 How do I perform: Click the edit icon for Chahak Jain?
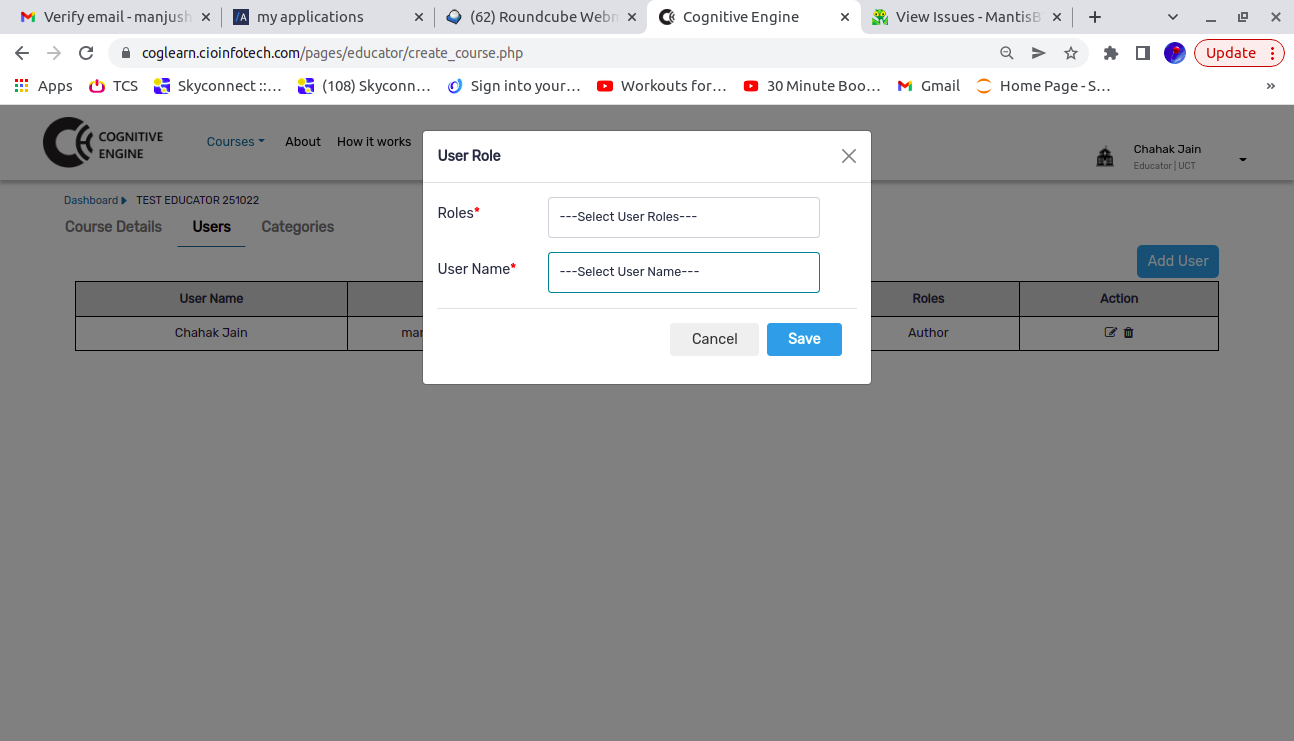[x=1110, y=333]
